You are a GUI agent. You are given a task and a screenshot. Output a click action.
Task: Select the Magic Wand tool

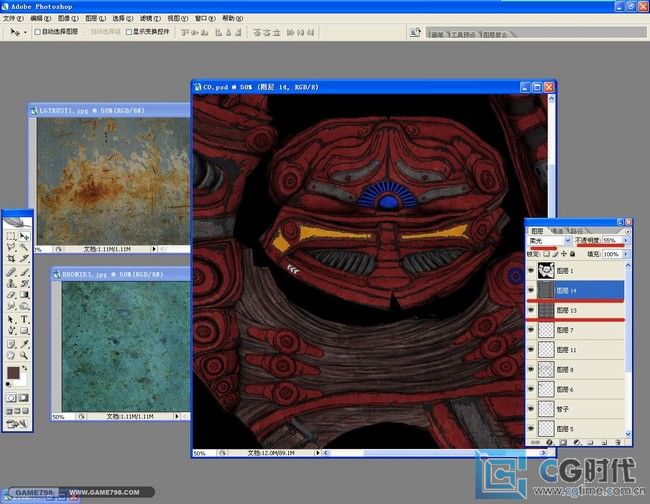(x=24, y=247)
